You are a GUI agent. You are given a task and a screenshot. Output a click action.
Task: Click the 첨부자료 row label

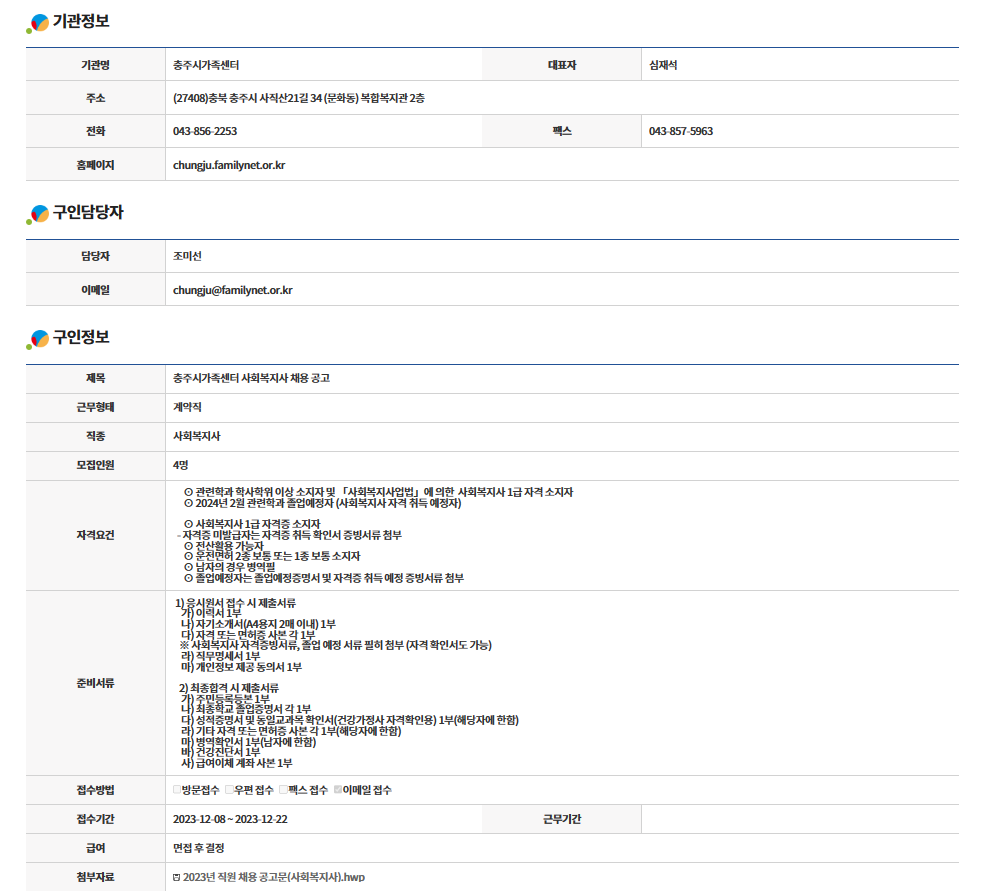95,877
